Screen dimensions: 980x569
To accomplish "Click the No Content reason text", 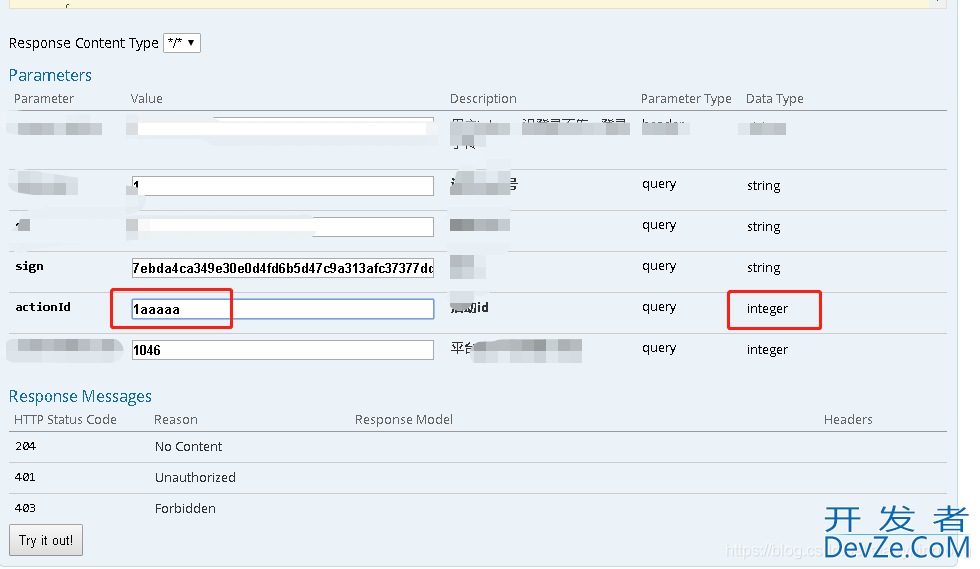I will point(188,446).
